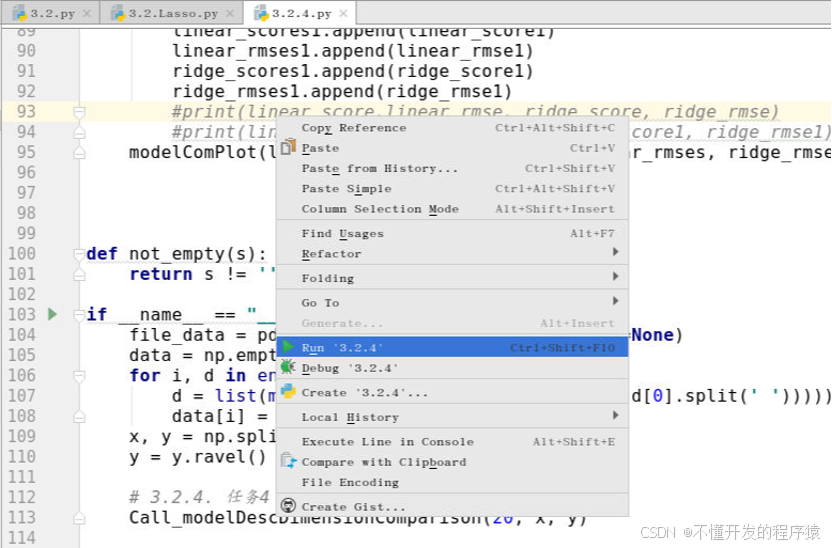Click line number 104 in the gutter
The width and height of the screenshot is (832, 548).
22,335
